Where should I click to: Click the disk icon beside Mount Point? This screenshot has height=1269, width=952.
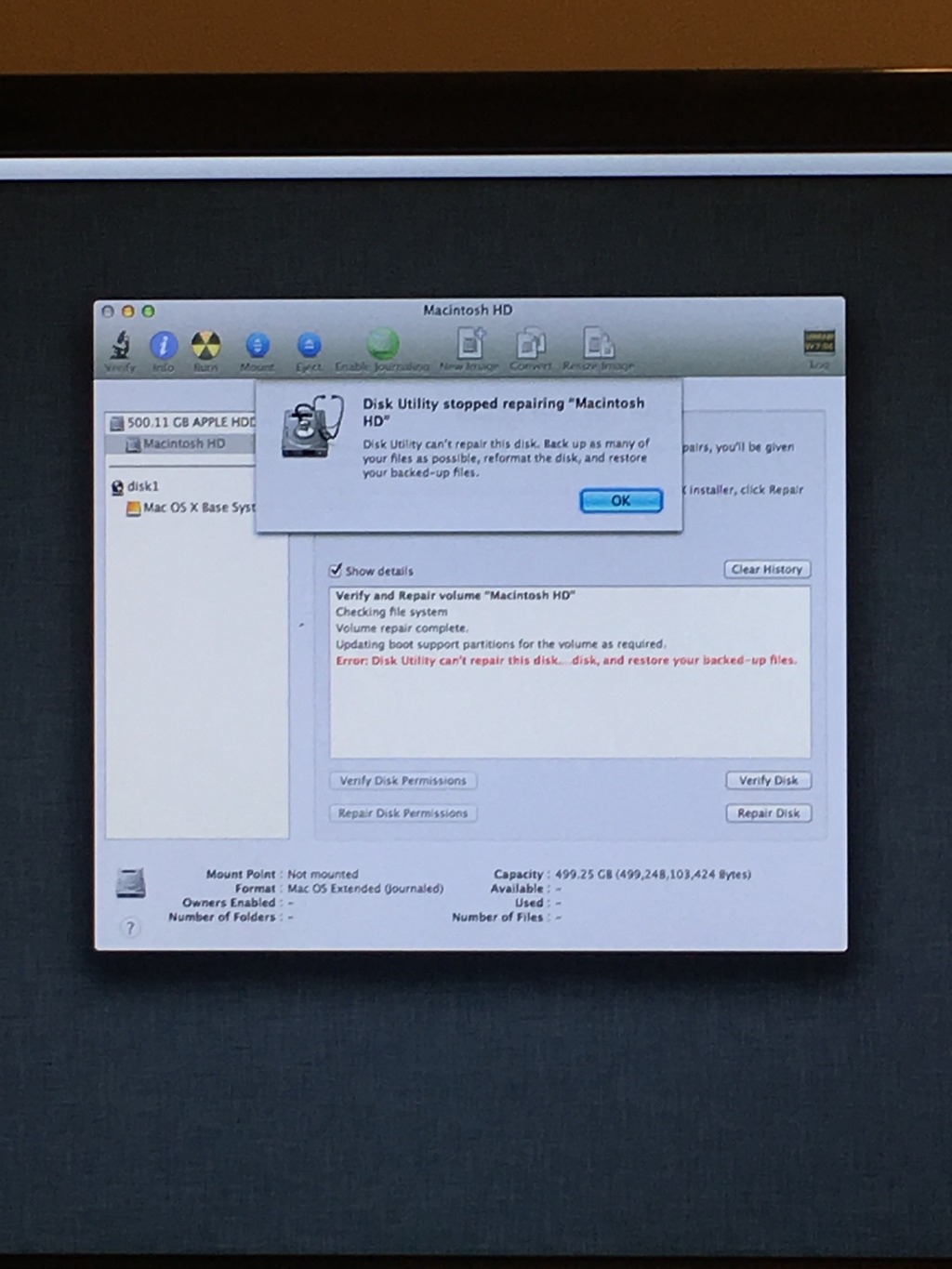click(x=131, y=882)
